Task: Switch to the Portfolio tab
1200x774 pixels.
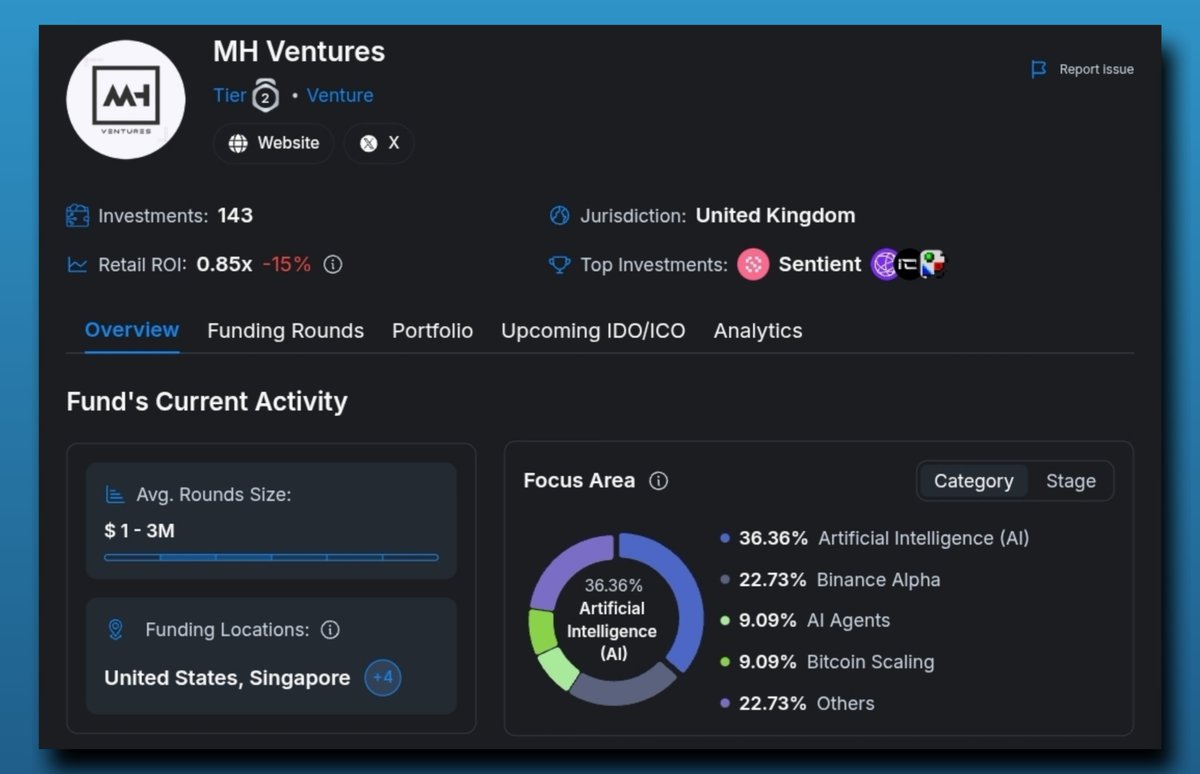Action: click(432, 331)
